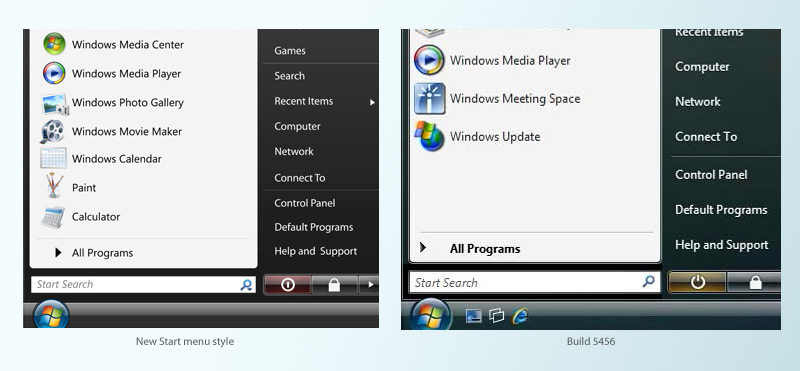Click 'Windows Movie Maker' label text
The height and width of the screenshot is (371, 800).
(127, 132)
